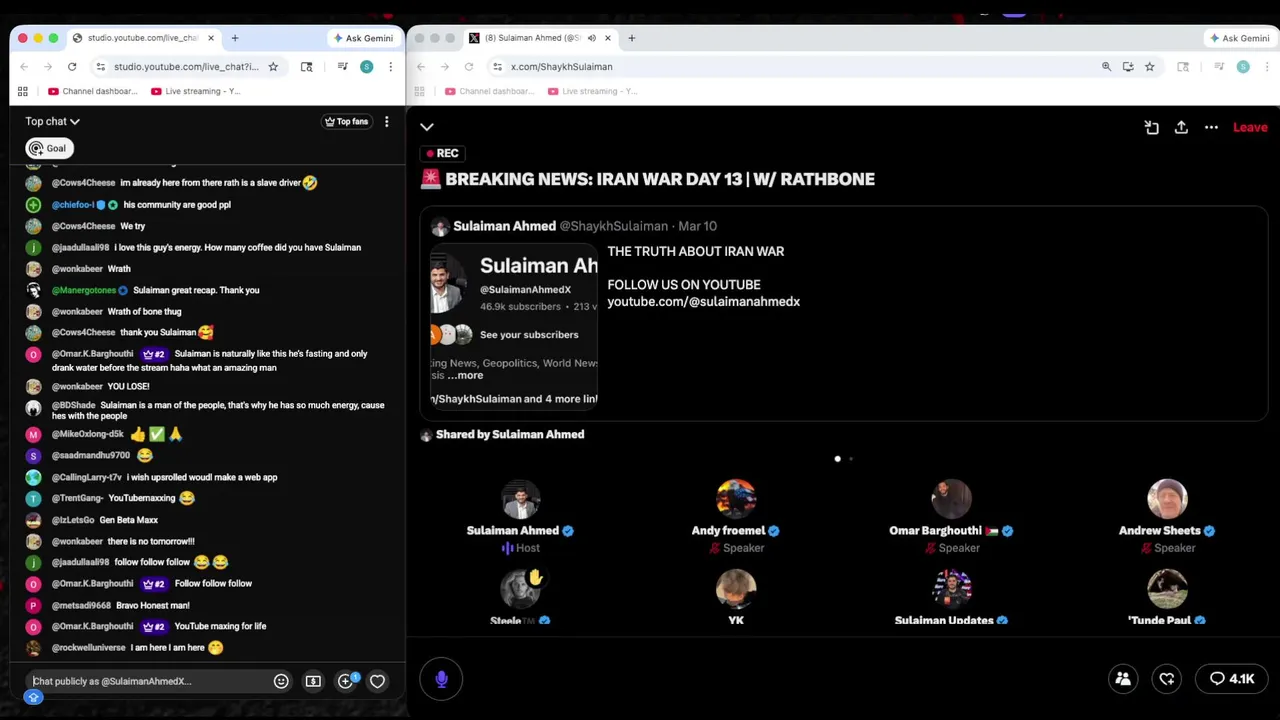Open the heart-plus reactions icon in the Space
Image resolution: width=1280 pixels, height=720 pixels.
[x=1167, y=679]
